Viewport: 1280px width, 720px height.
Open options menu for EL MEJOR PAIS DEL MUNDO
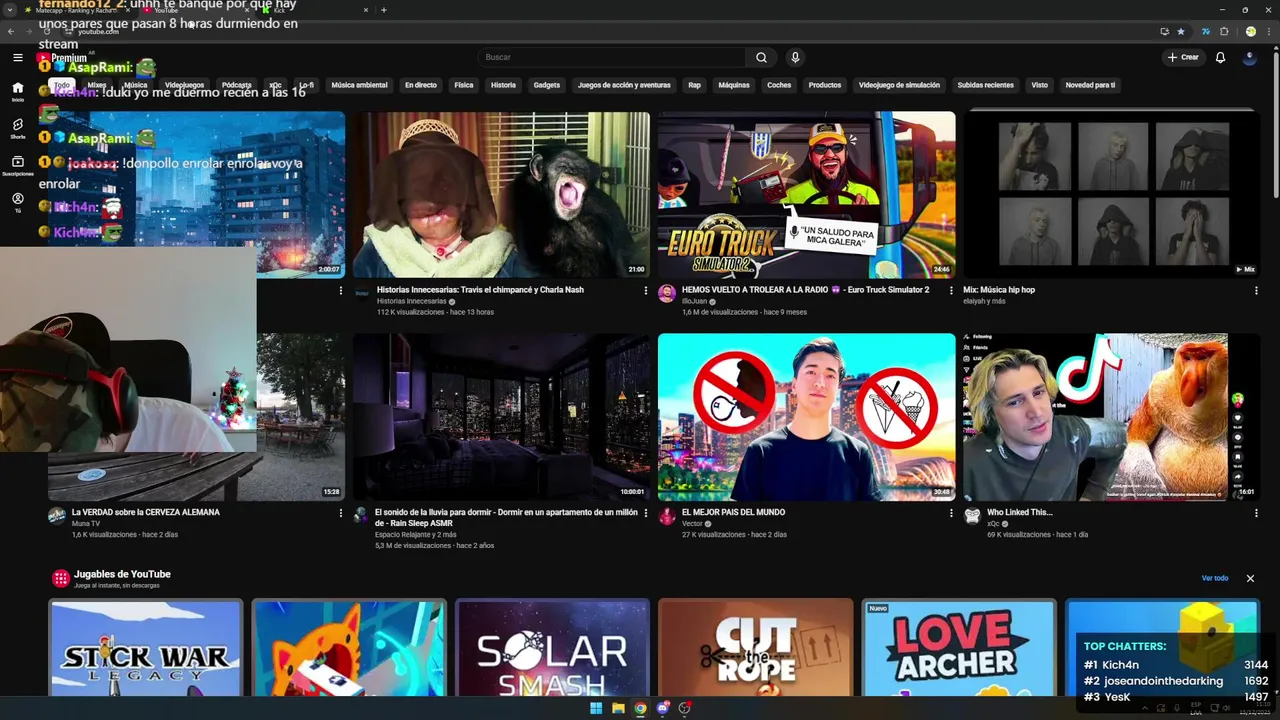coord(951,513)
